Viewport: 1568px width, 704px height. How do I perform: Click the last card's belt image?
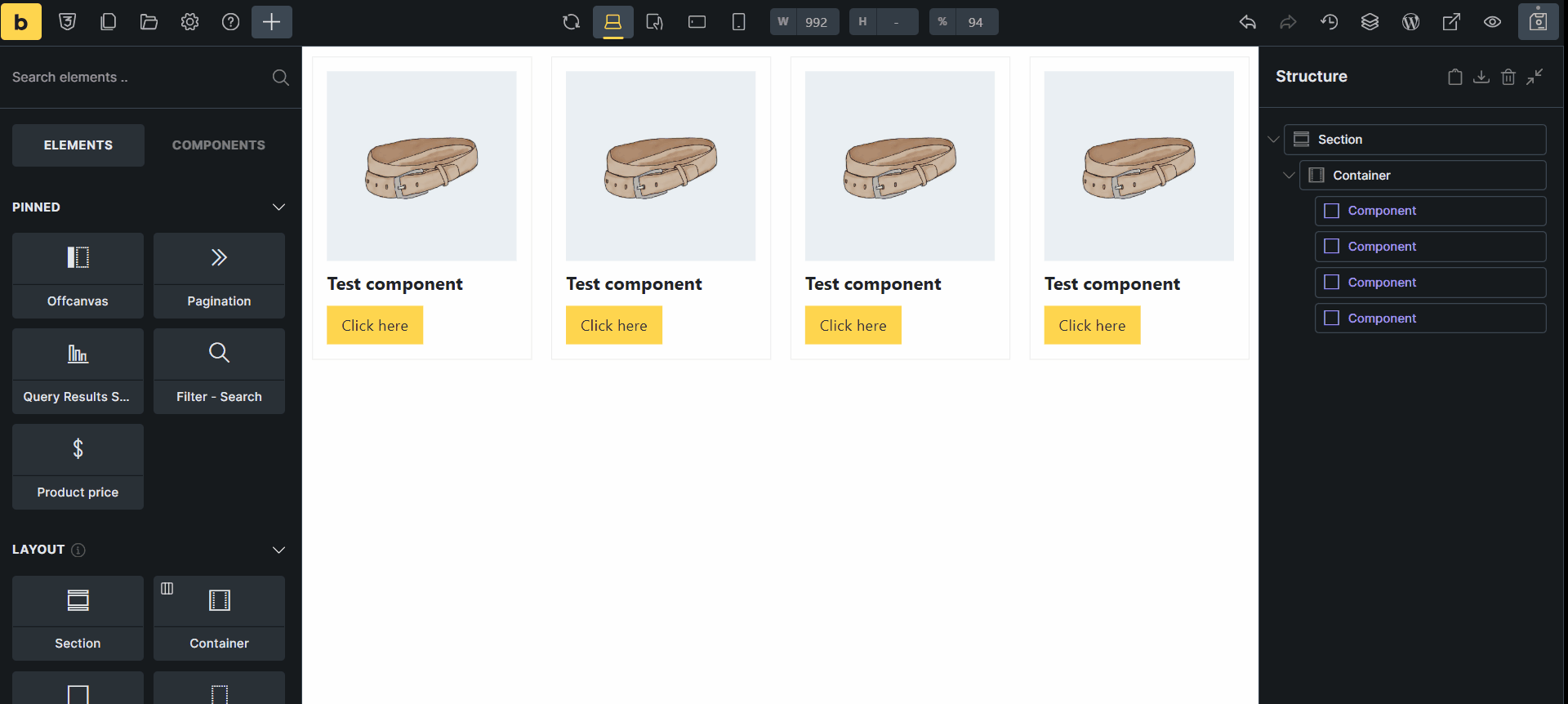(1138, 166)
